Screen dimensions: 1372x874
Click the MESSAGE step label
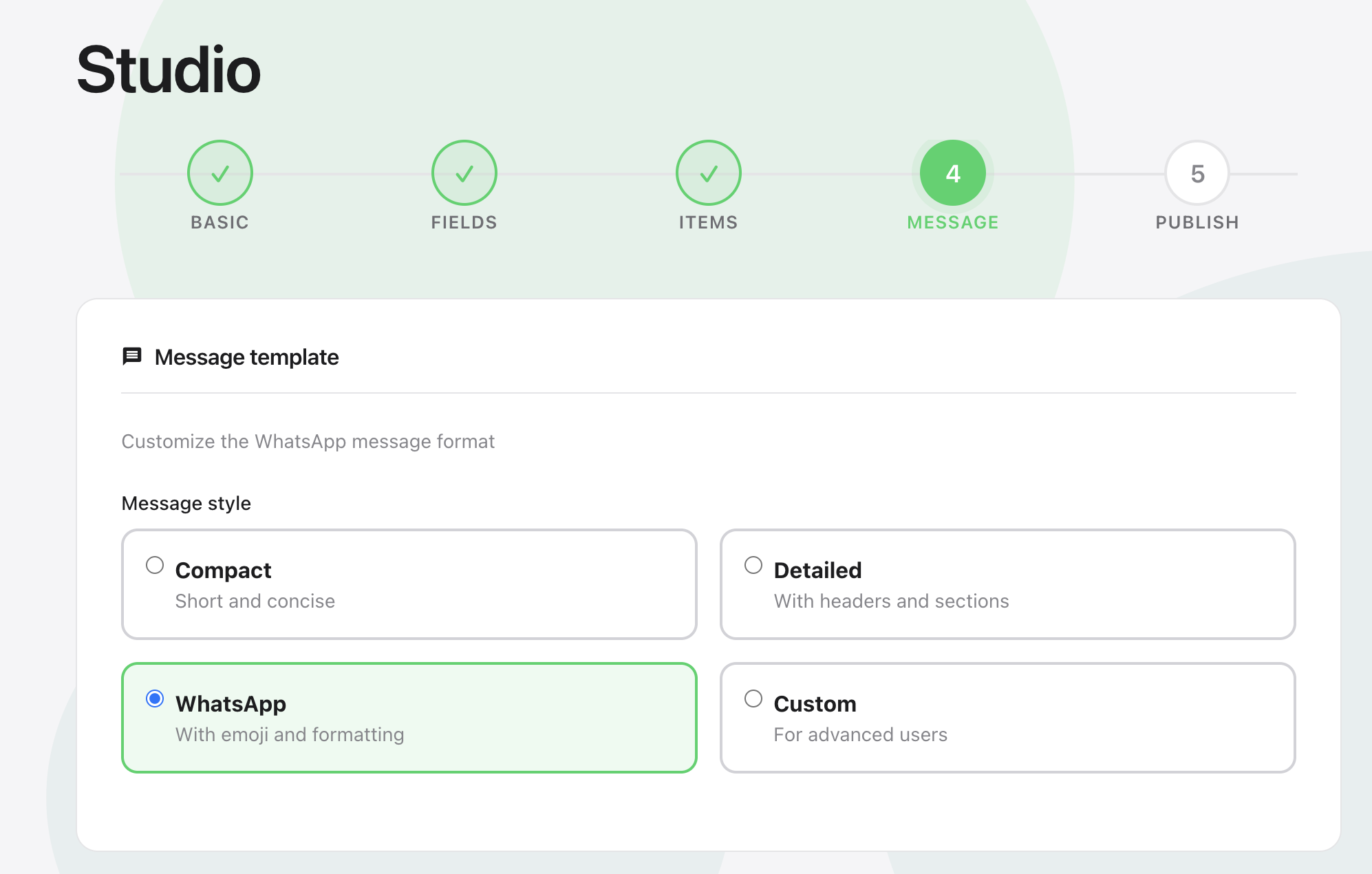952,222
